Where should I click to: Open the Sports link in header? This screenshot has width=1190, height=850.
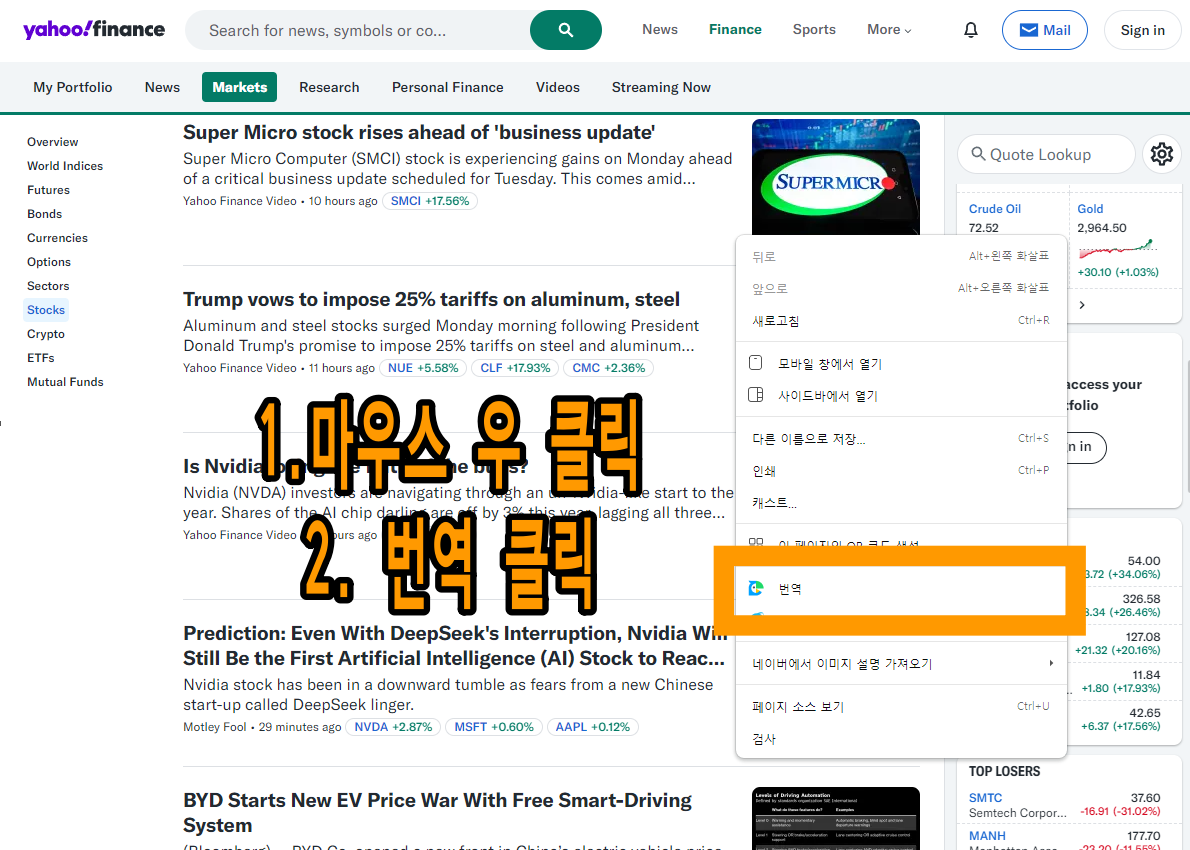(x=814, y=30)
